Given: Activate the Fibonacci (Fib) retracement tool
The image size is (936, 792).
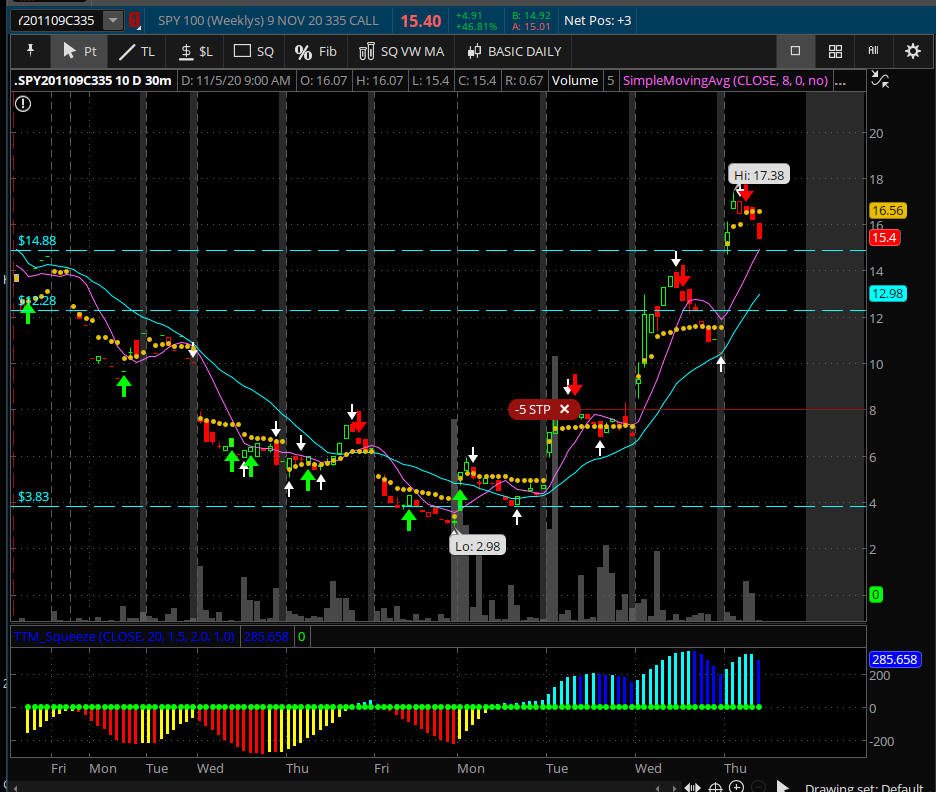Looking at the screenshot, I should [x=316, y=51].
